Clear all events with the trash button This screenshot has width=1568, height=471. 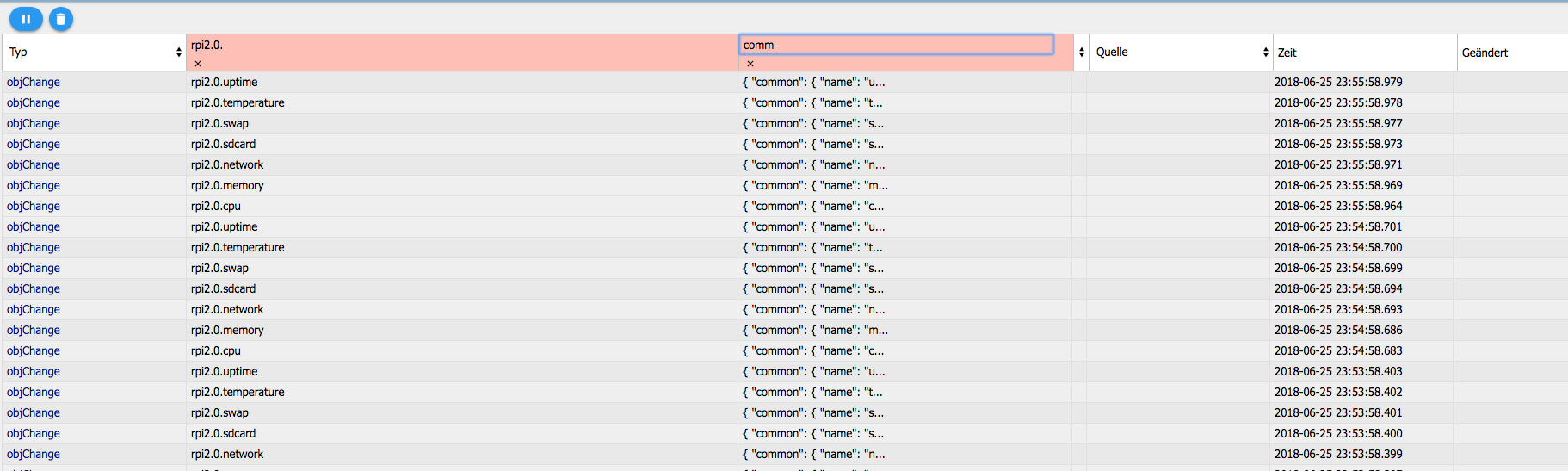61,19
